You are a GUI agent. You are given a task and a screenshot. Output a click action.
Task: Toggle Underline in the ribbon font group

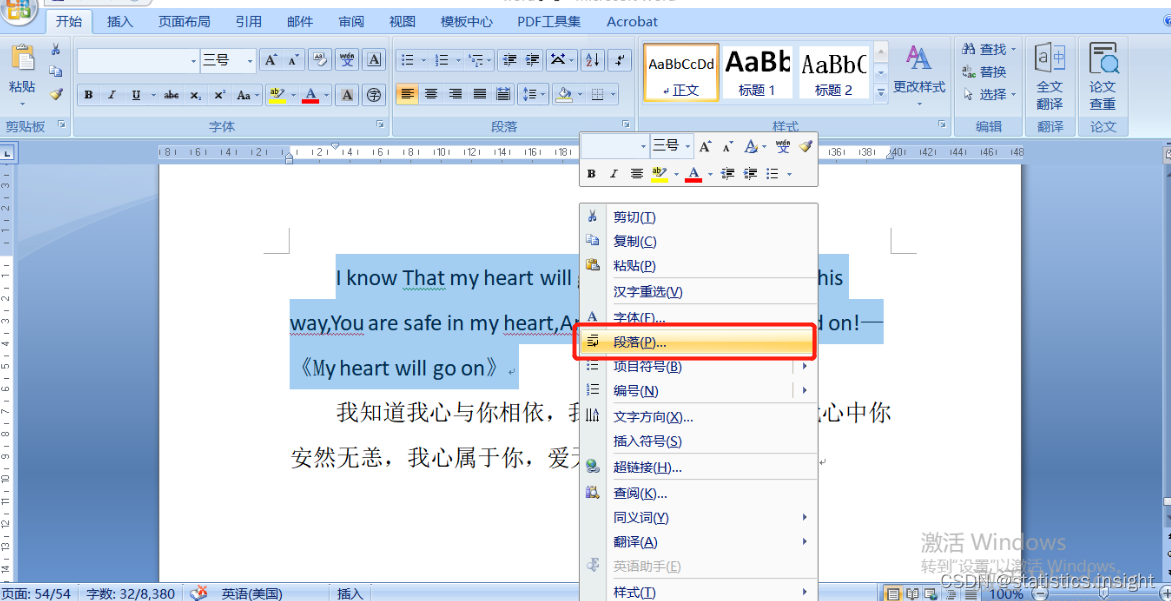pos(135,95)
